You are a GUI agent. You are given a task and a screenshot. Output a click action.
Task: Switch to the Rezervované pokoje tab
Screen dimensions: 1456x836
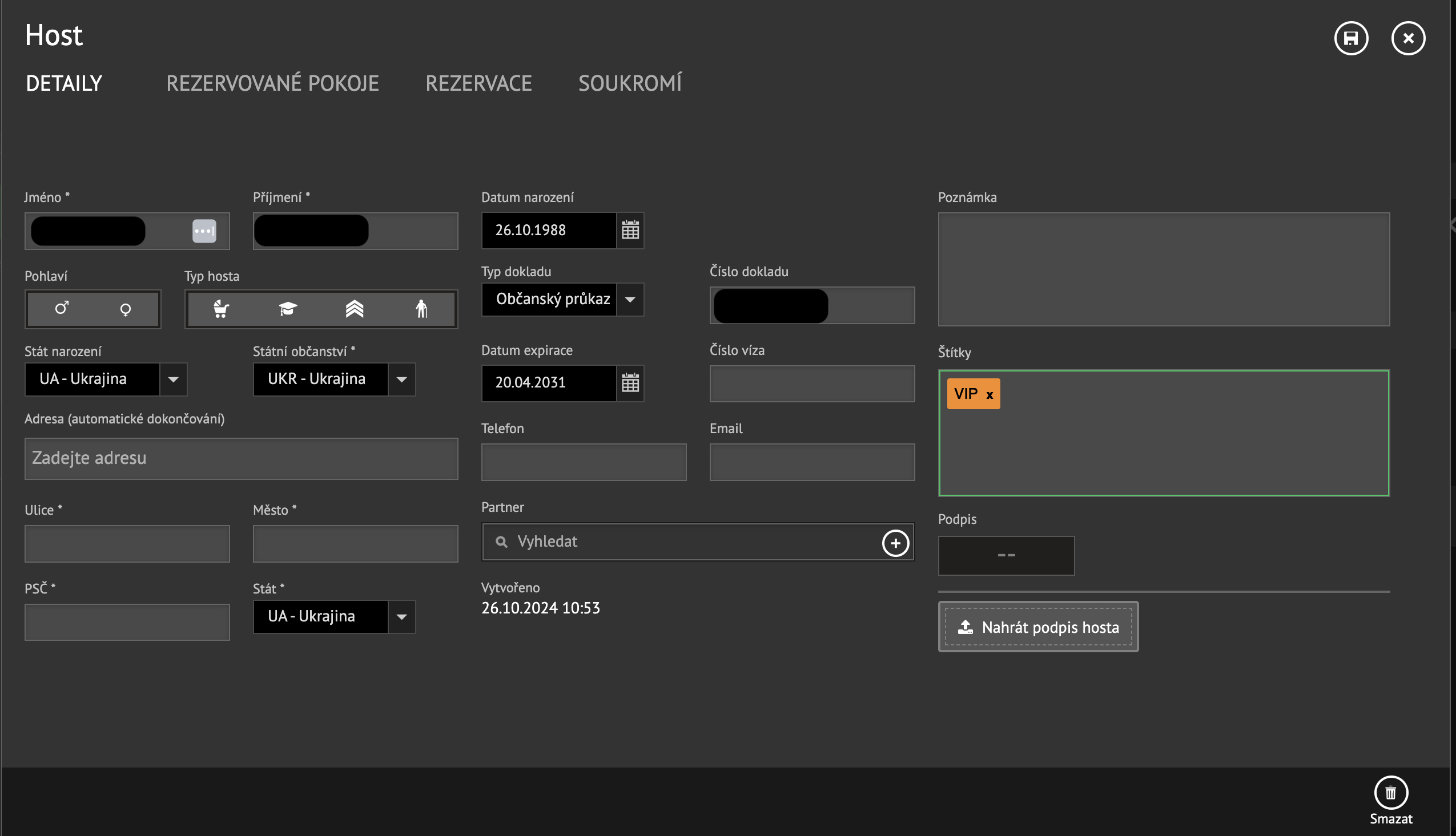[x=272, y=83]
